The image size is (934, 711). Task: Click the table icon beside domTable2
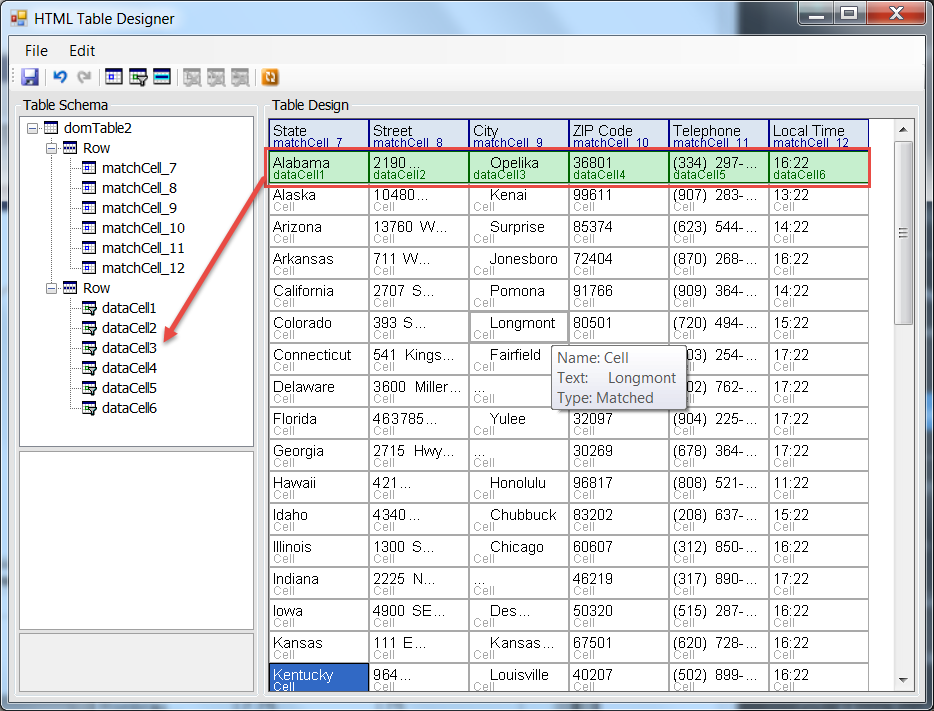51,127
